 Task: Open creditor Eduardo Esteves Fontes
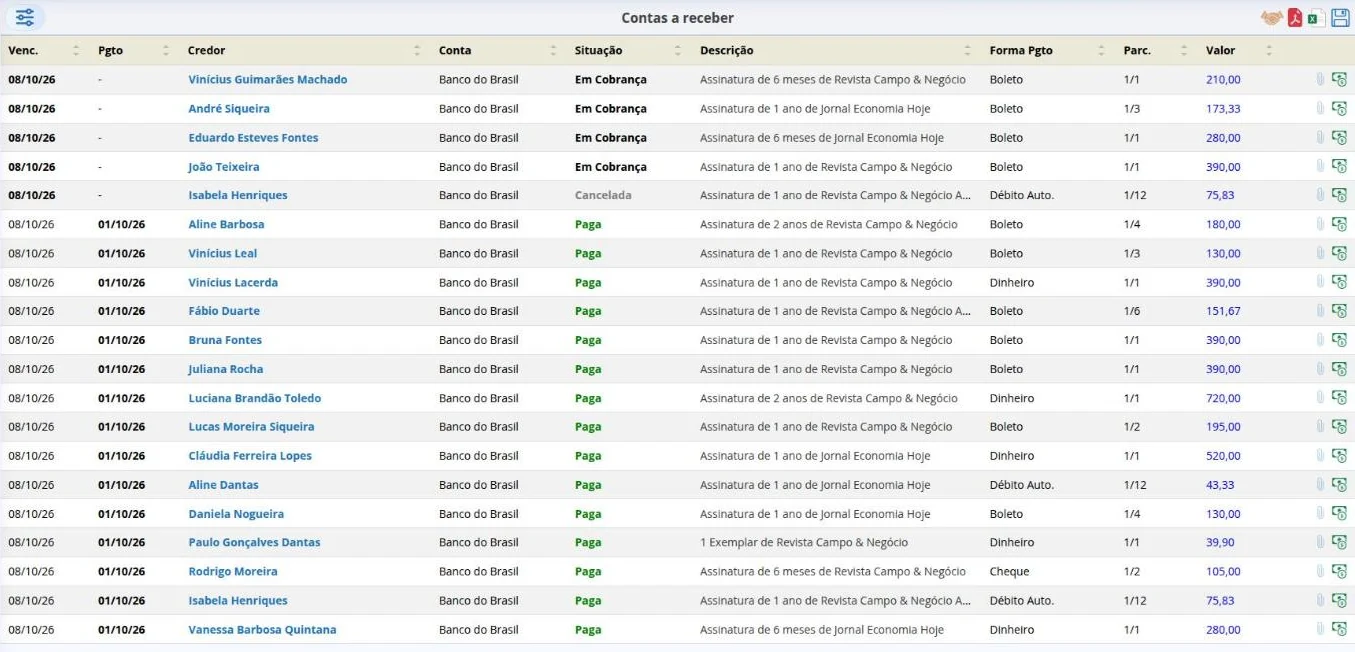[253, 137]
